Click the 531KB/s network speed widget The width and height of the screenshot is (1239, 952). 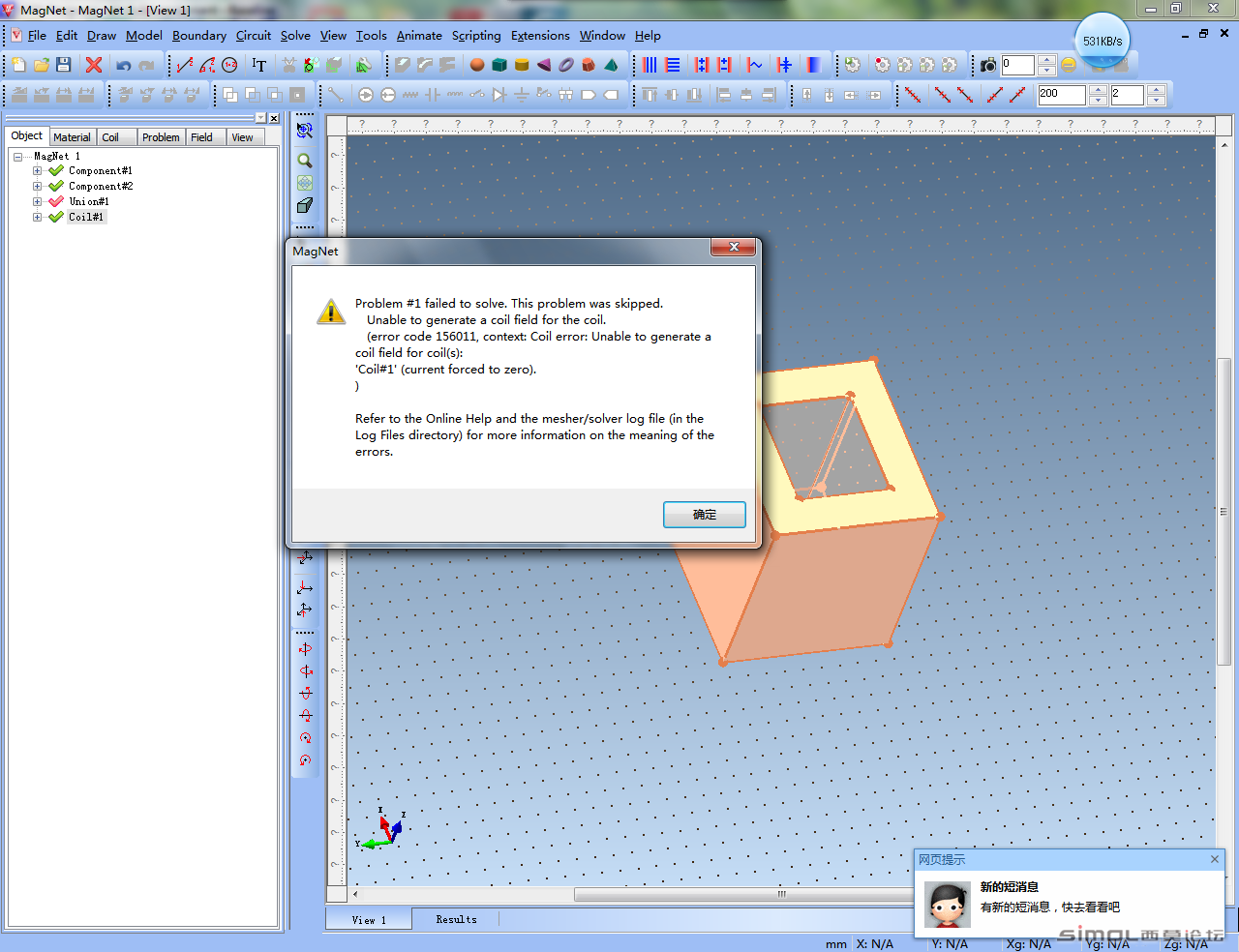(1103, 41)
